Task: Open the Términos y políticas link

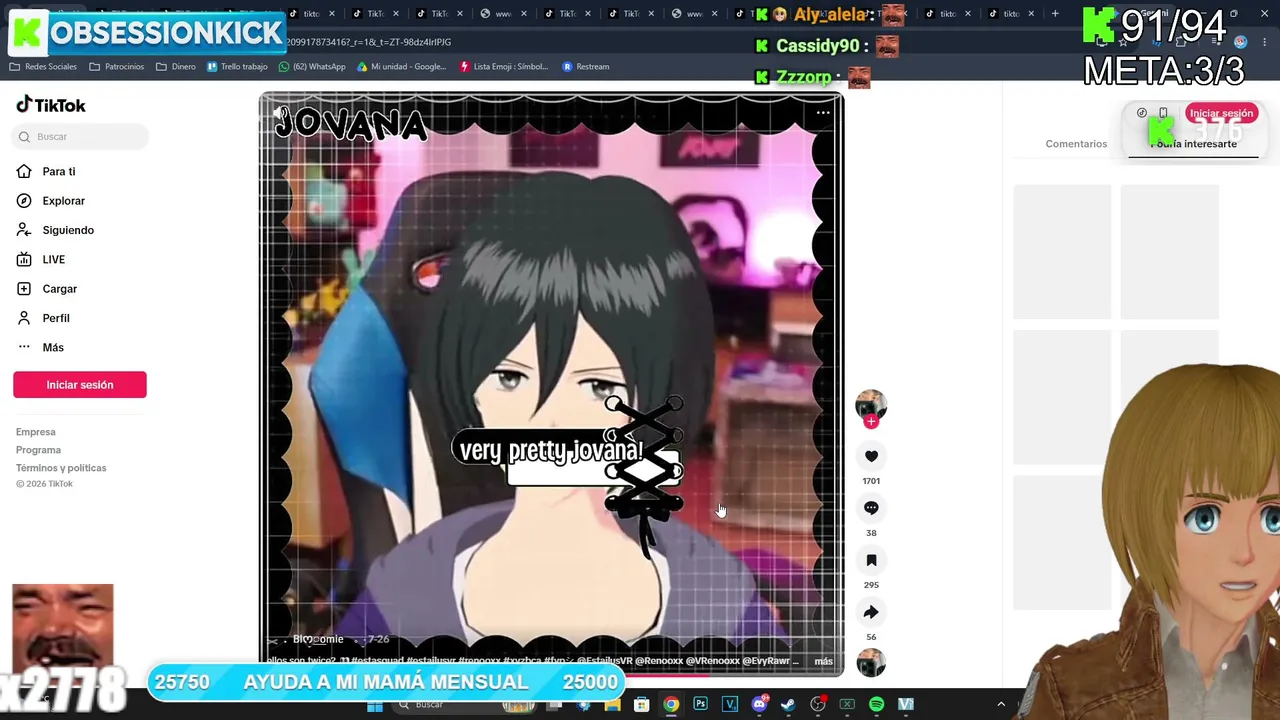Action: [61, 468]
